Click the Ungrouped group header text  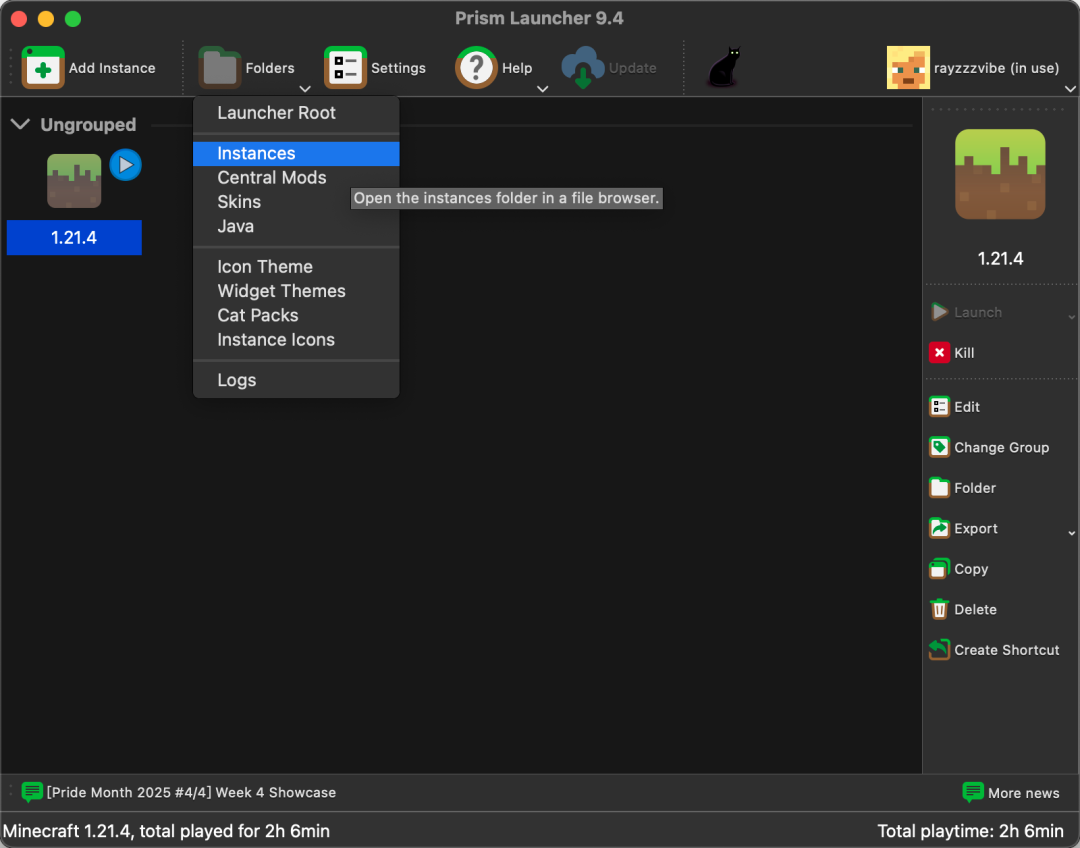tap(88, 125)
